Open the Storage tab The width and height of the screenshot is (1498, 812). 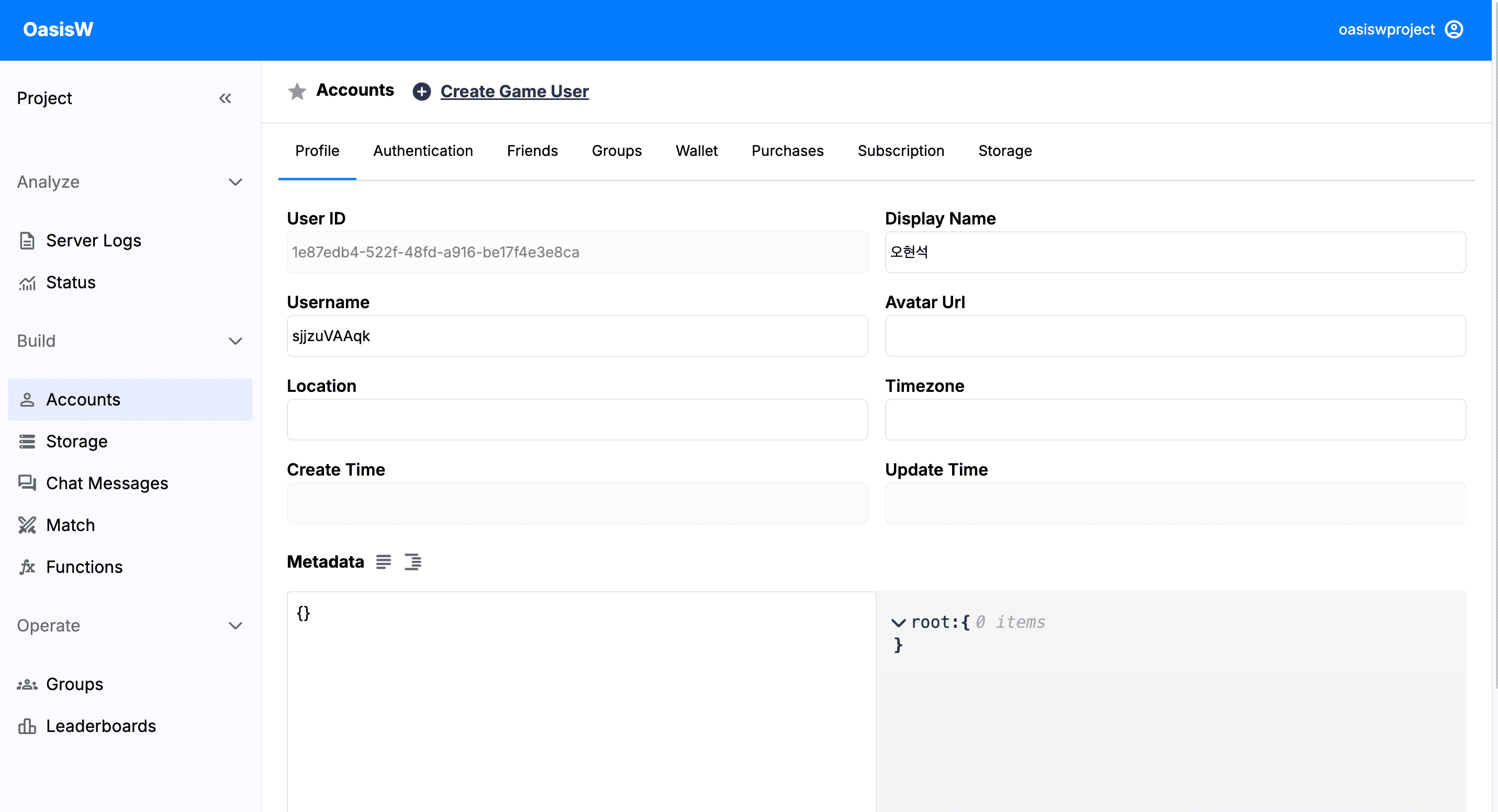1005,151
